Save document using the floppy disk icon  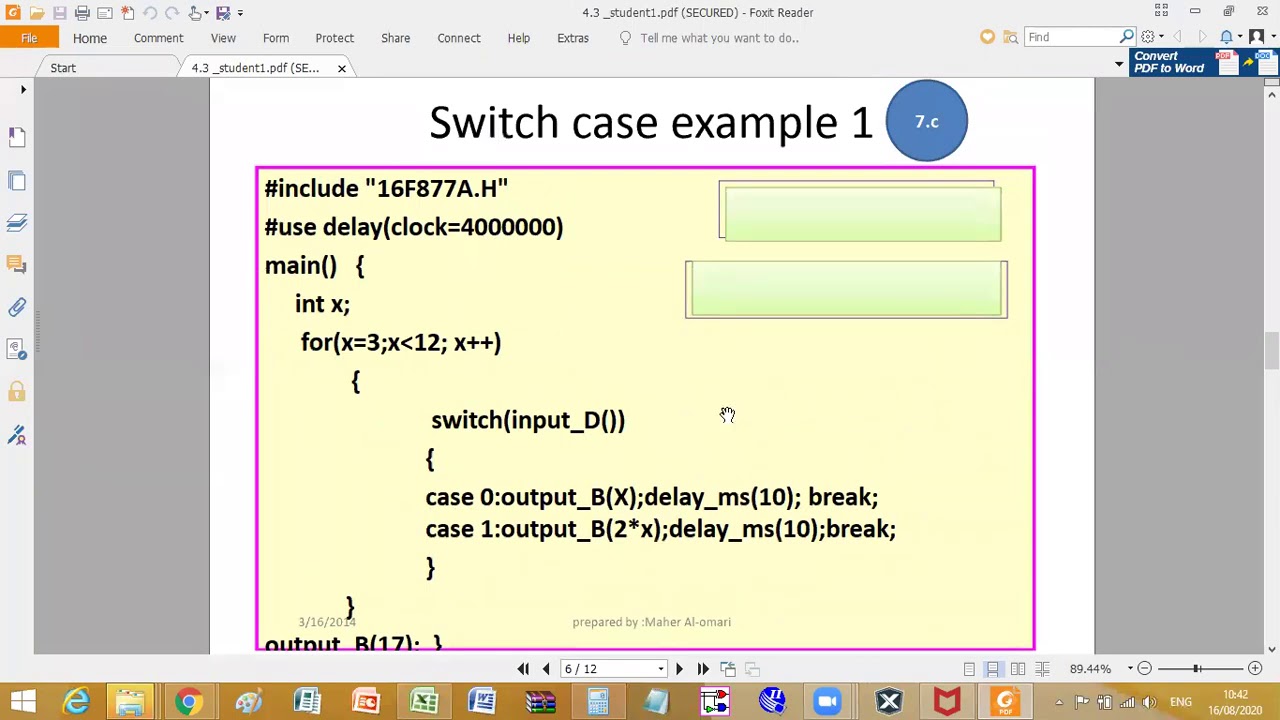59,12
